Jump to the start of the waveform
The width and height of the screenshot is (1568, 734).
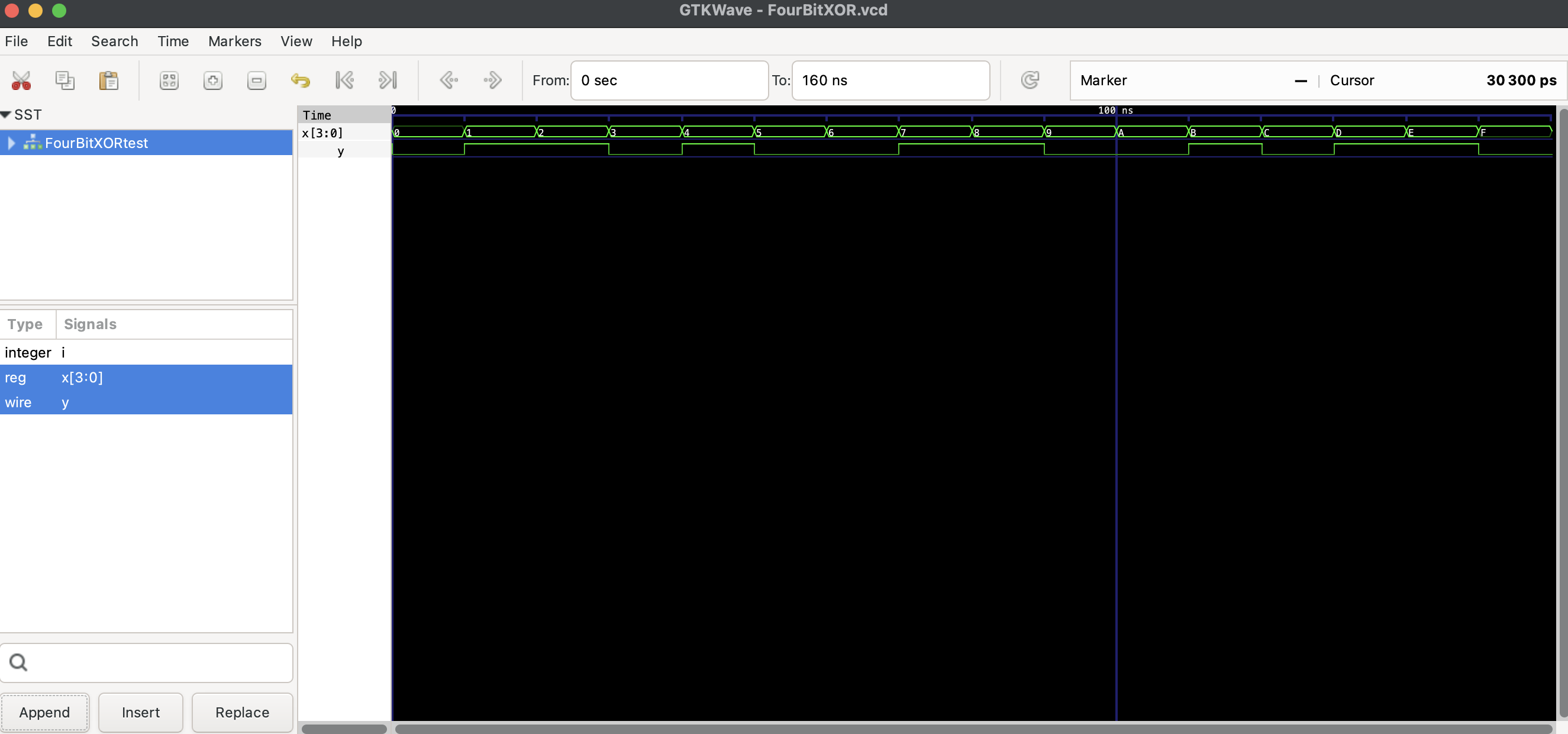[x=344, y=80]
